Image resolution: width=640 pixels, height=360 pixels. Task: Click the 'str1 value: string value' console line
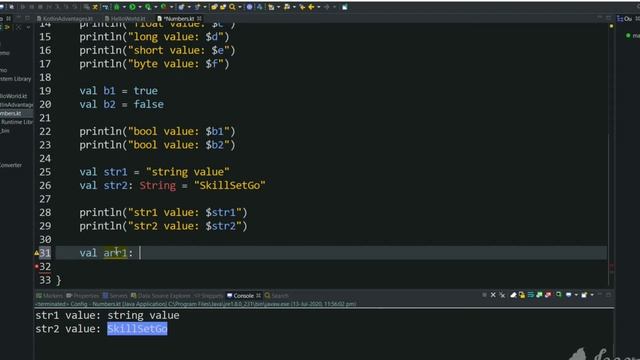(x=107, y=316)
